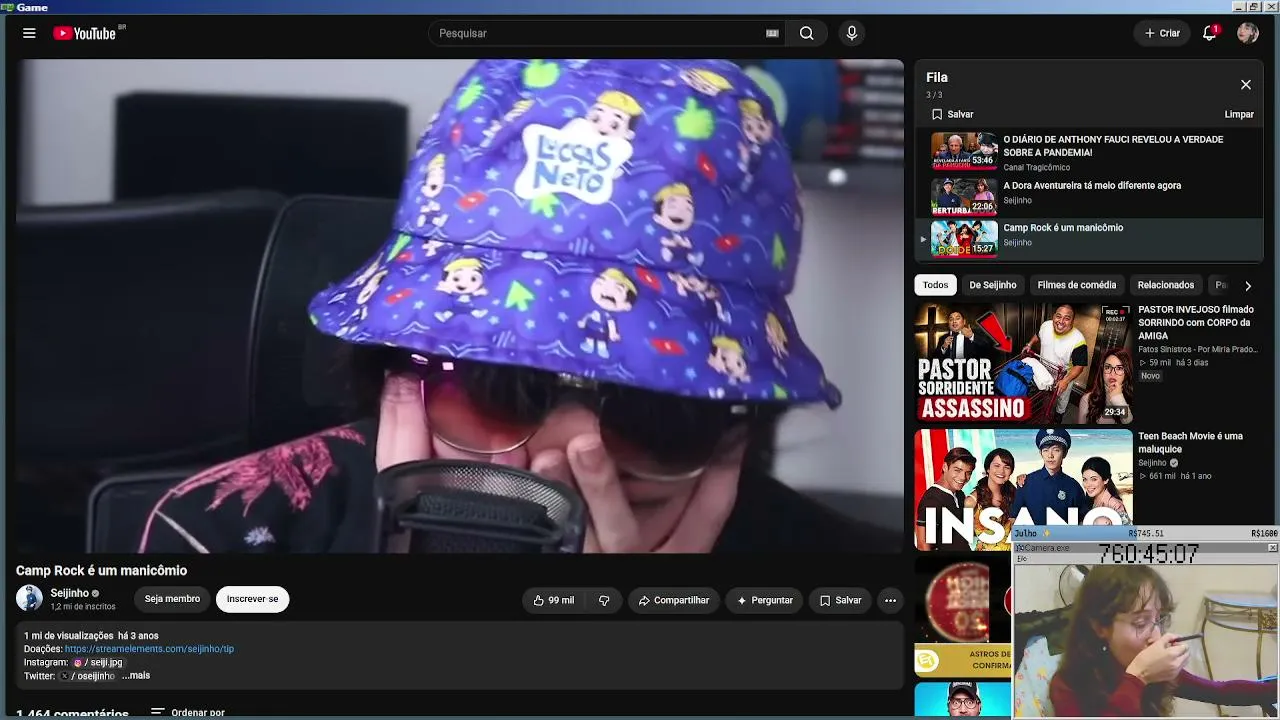This screenshot has height=720, width=1280.
Task: Click the Criar button
Action: 1162,33
